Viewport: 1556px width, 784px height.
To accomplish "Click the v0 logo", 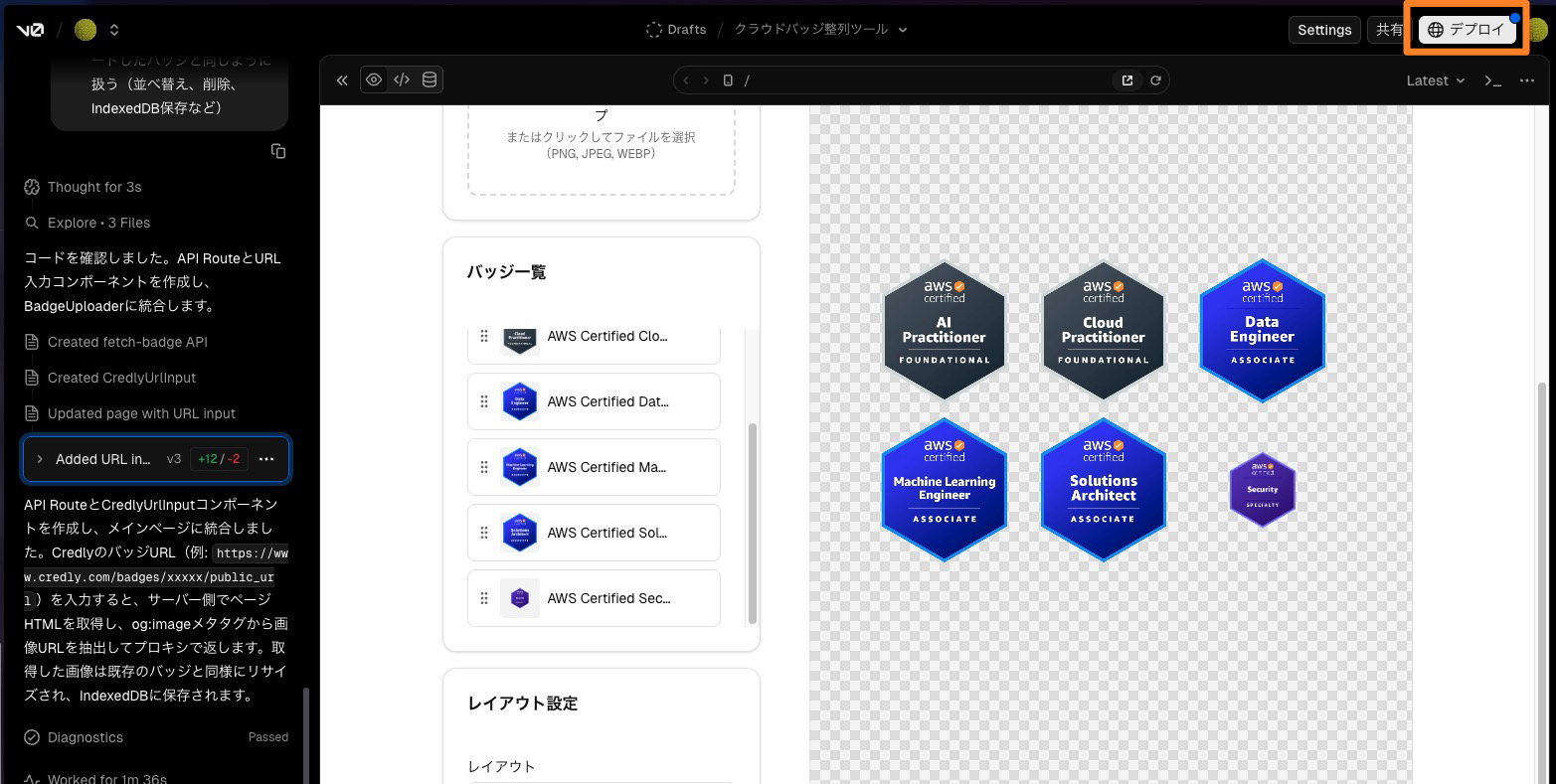I will pos(30,30).
